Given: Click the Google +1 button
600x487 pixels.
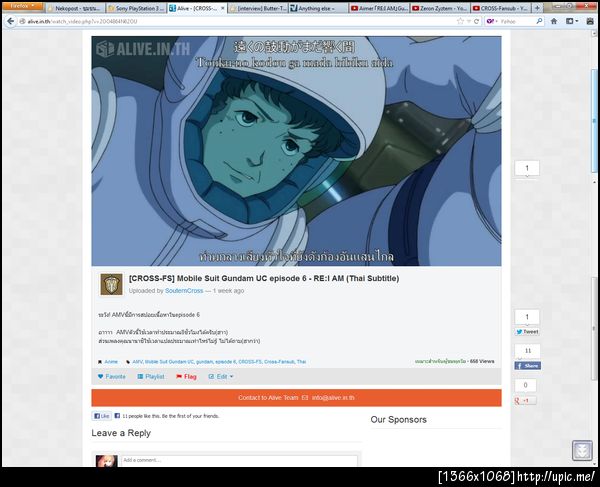Looking at the screenshot, I should 525,401.
